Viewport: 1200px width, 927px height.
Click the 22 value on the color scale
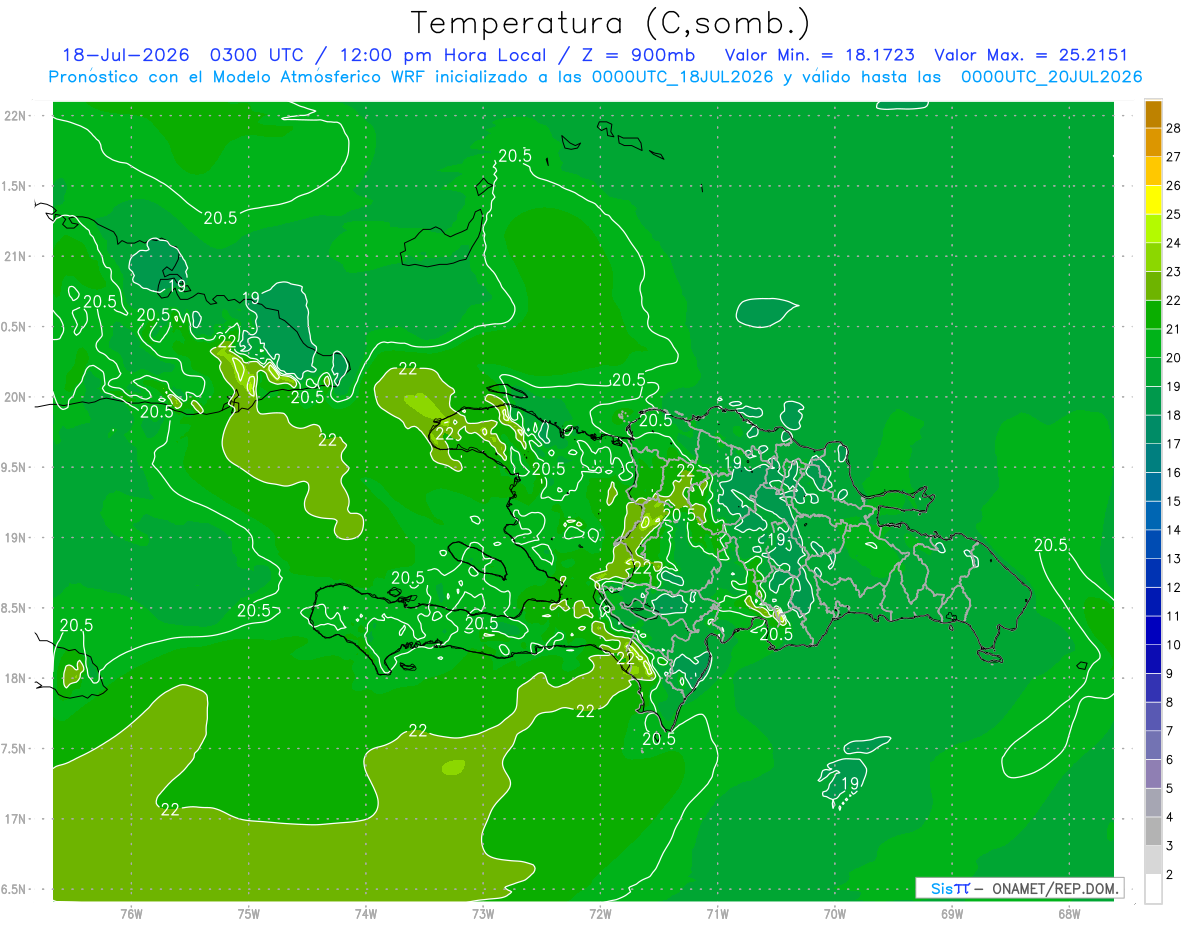point(1174,300)
